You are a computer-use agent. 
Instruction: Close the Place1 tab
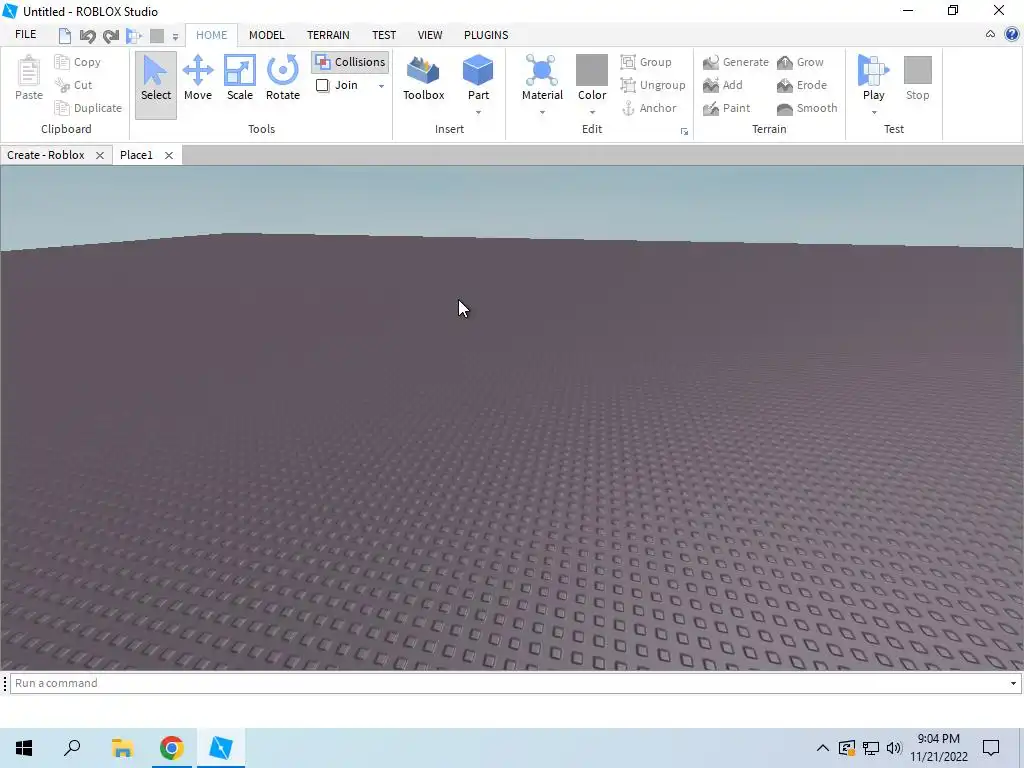pos(168,155)
